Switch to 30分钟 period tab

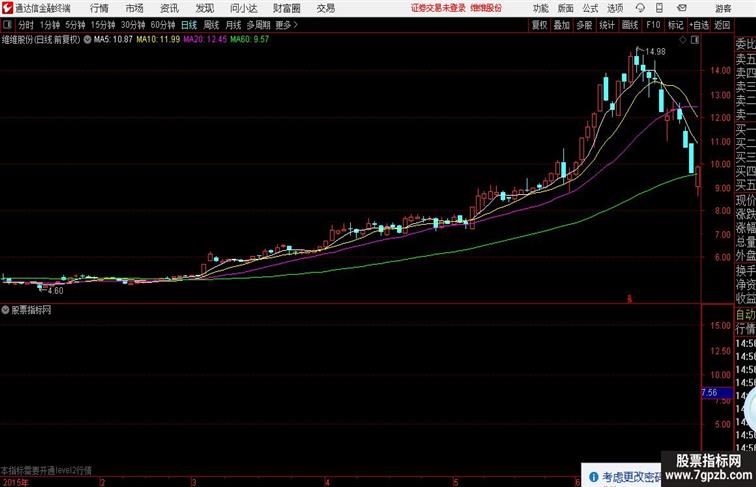(x=133, y=25)
